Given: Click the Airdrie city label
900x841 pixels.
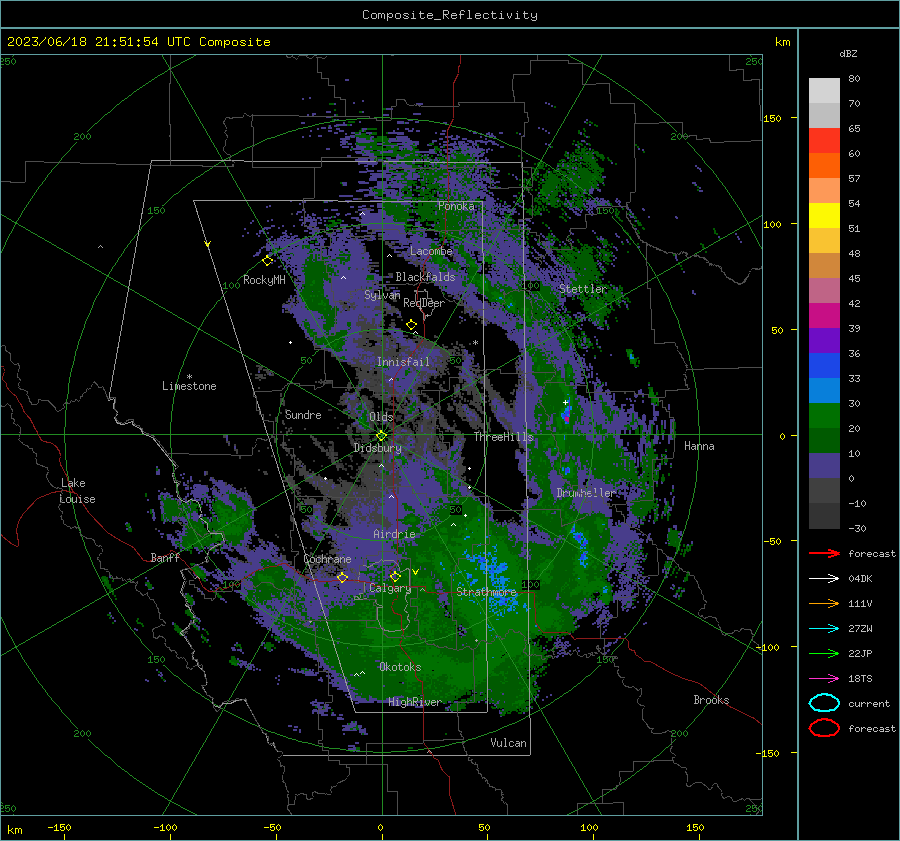Looking at the screenshot, I should (394, 534).
